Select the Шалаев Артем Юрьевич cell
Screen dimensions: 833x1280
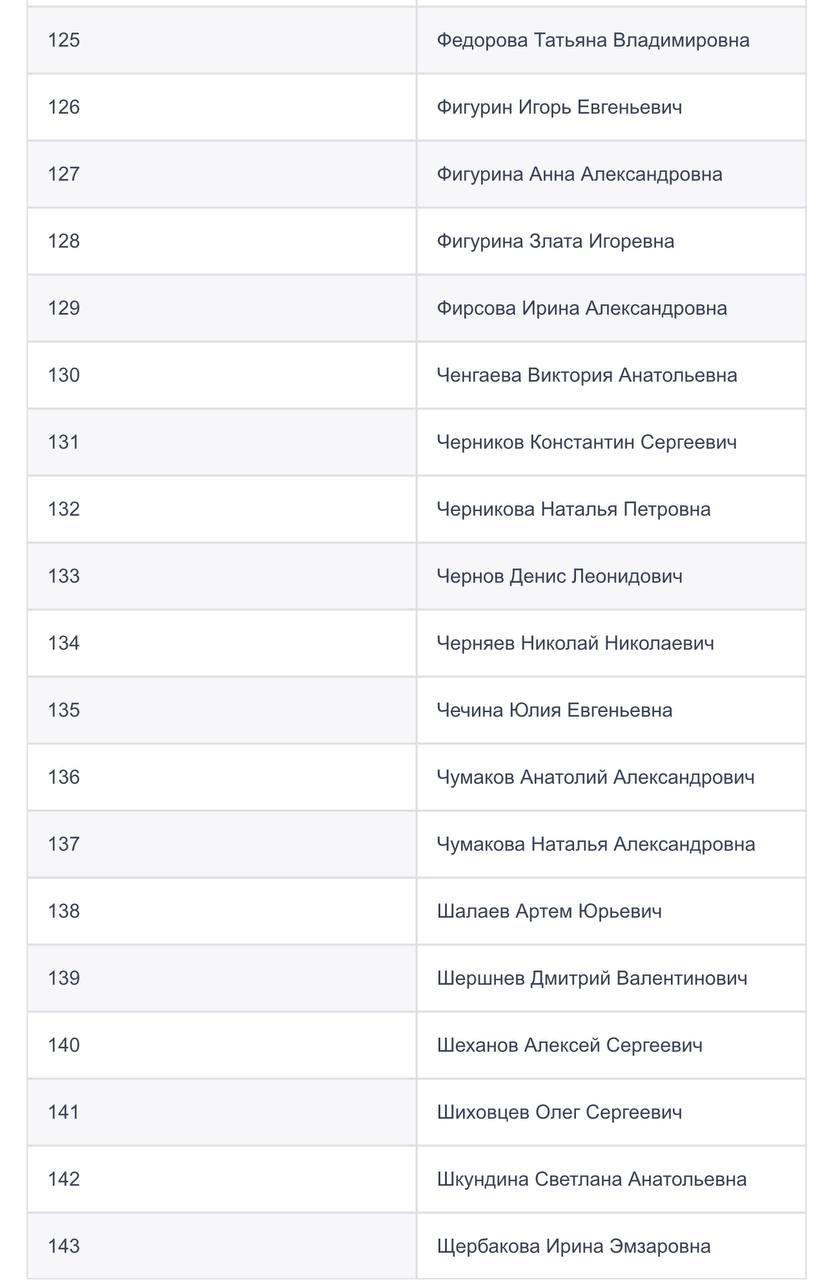coord(549,911)
